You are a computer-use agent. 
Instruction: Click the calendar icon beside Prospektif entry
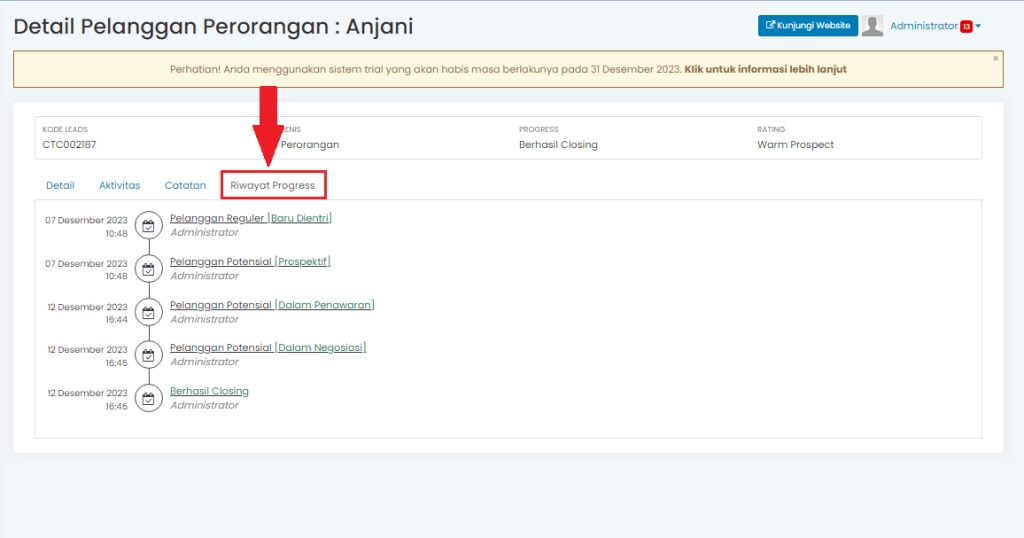coord(148,269)
